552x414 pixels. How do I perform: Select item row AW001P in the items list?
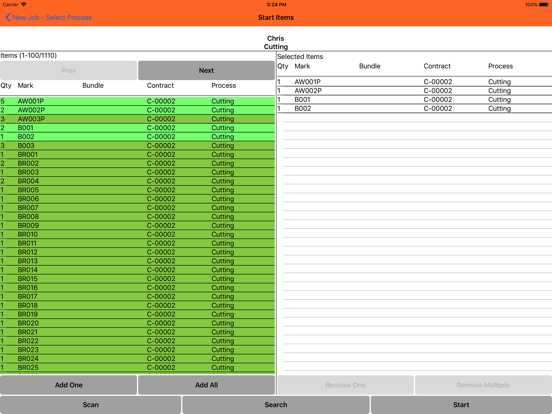pos(137,101)
